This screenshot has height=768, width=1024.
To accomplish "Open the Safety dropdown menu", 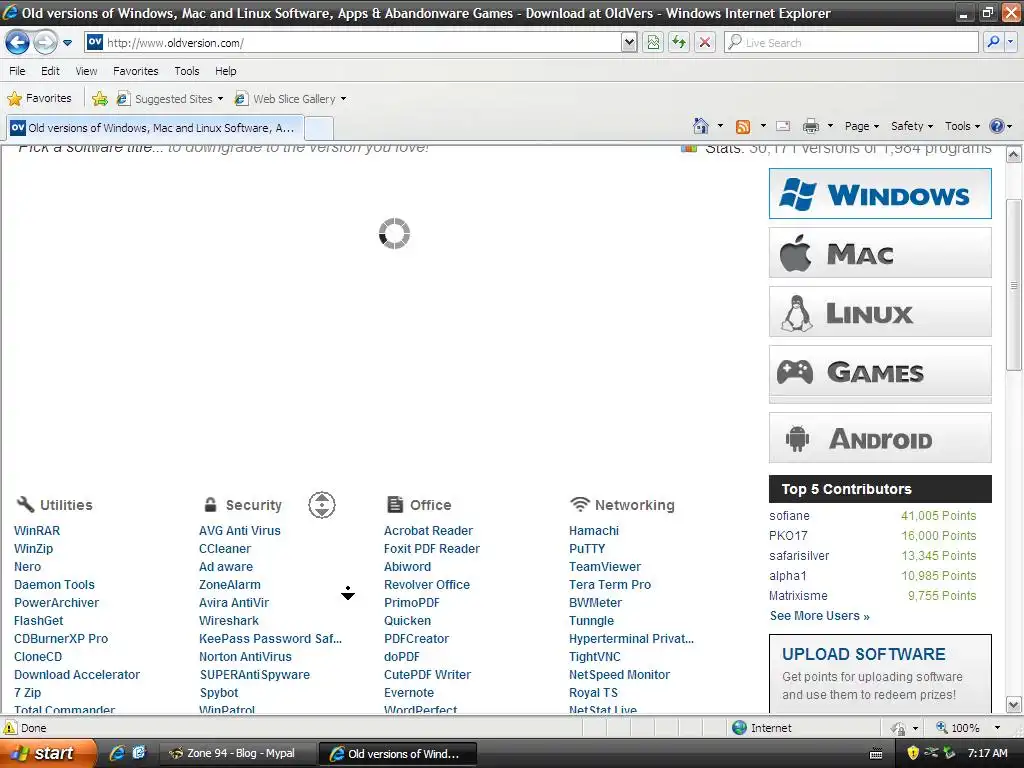I will pyautogui.click(x=912, y=126).
